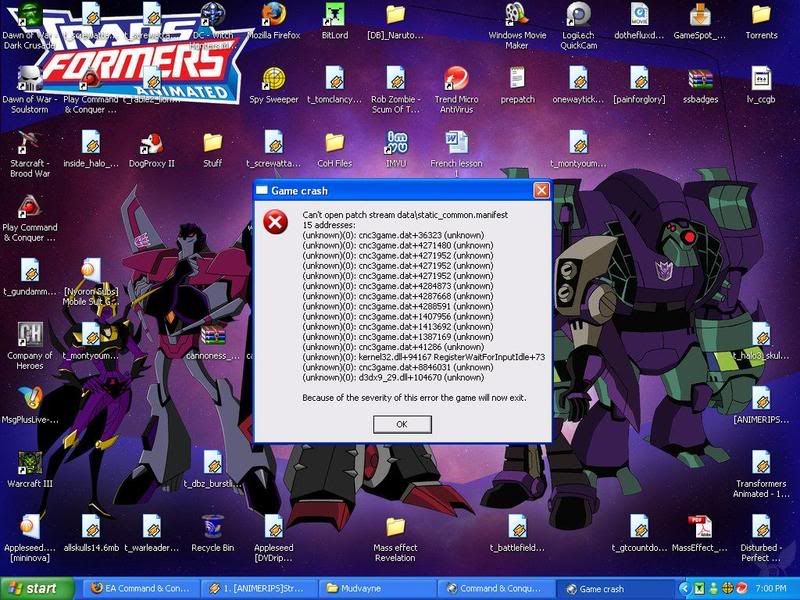Select the t_gtcountdo torrent file
This screenshot has width=800, height=600.
[x=639, y=528]
